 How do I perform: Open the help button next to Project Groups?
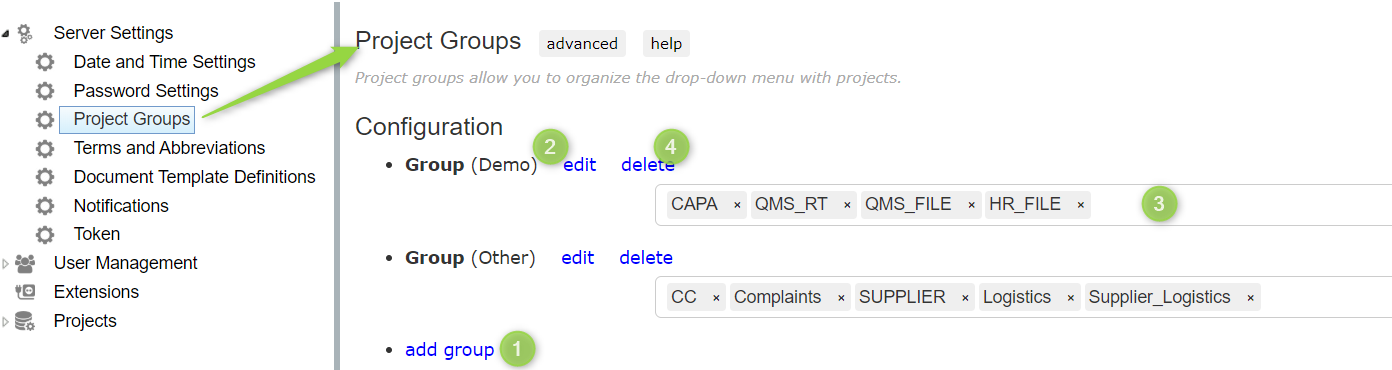pyautogui.click(x=666, y=43)
